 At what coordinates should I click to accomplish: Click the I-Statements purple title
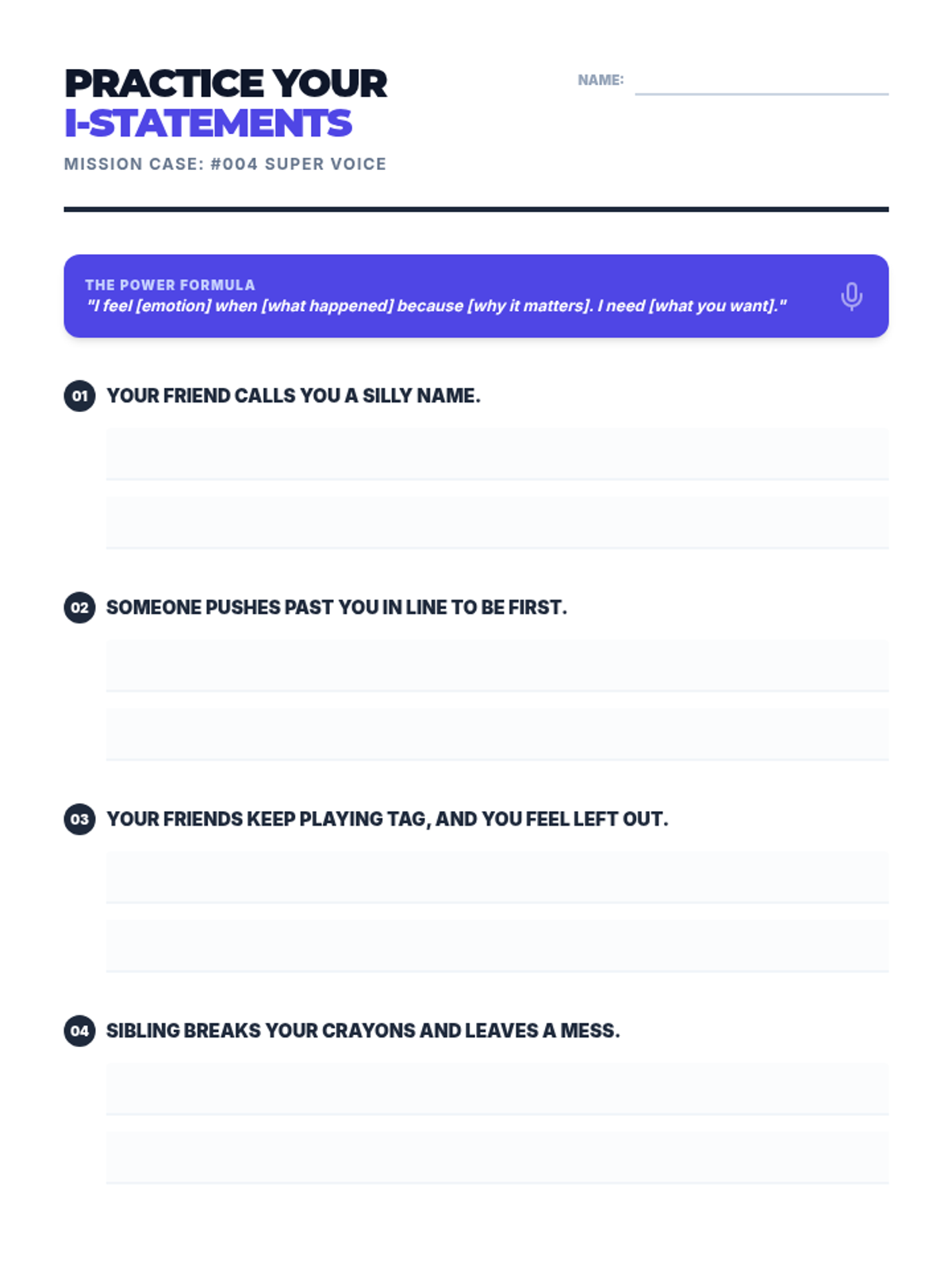coord(208,123)
